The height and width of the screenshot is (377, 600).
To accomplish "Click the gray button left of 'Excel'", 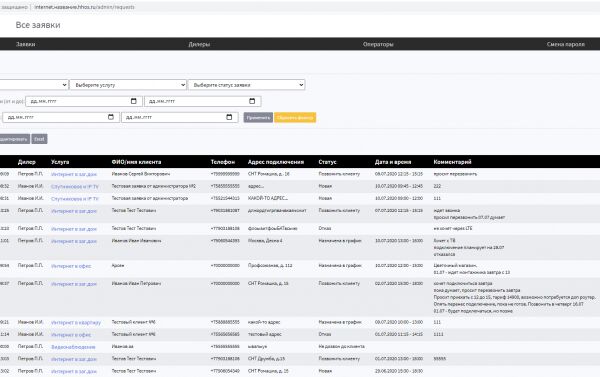I will [15, 139].
